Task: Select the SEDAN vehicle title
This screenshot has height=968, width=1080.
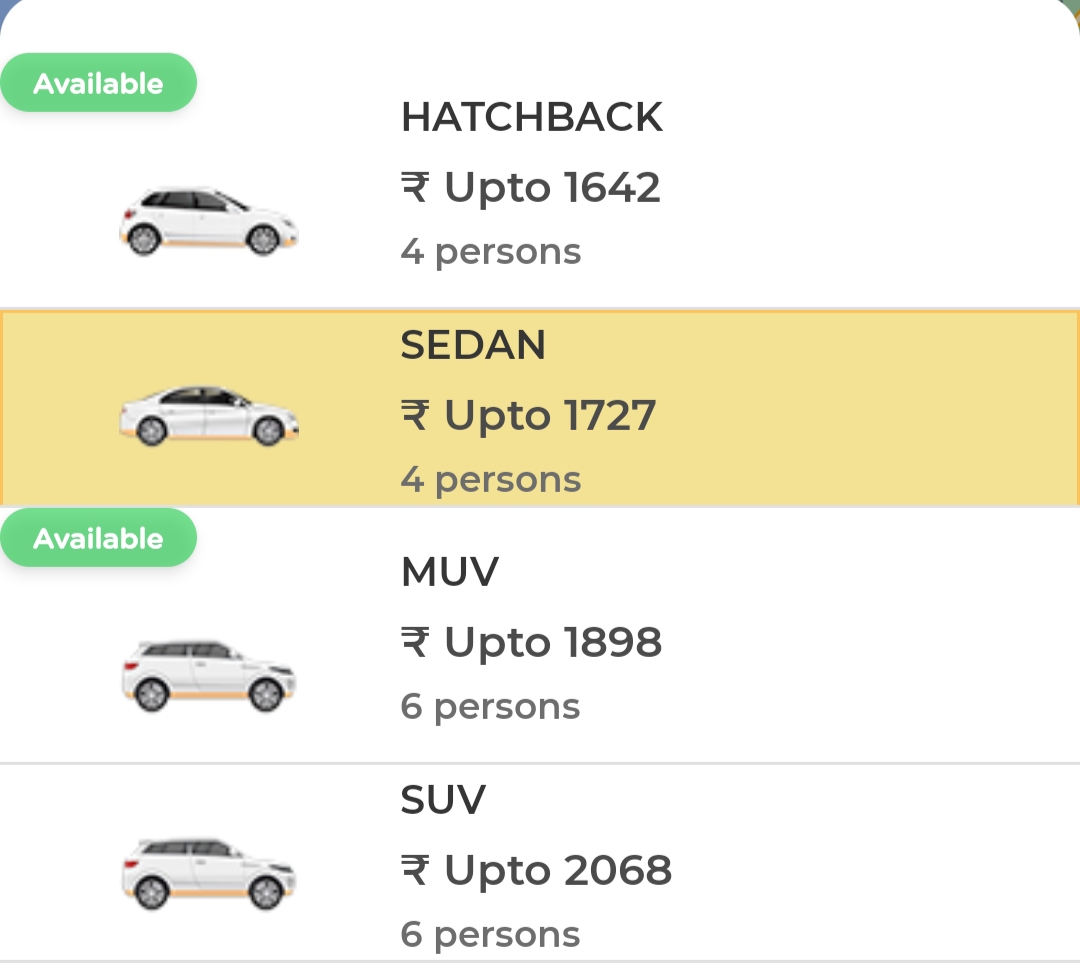Action: pos(472,344)
